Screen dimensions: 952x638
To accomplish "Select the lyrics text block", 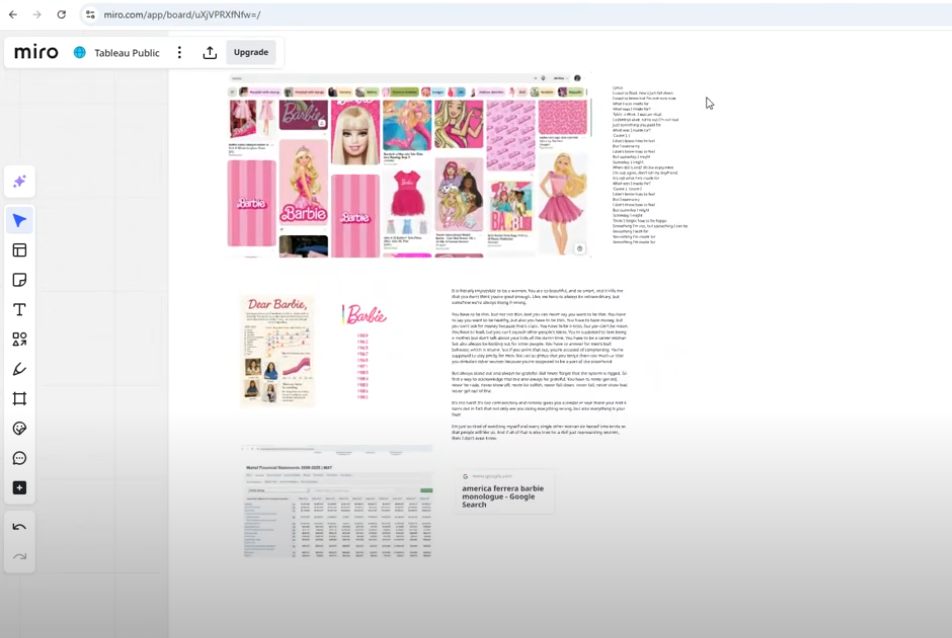I will tap(649, 165).
